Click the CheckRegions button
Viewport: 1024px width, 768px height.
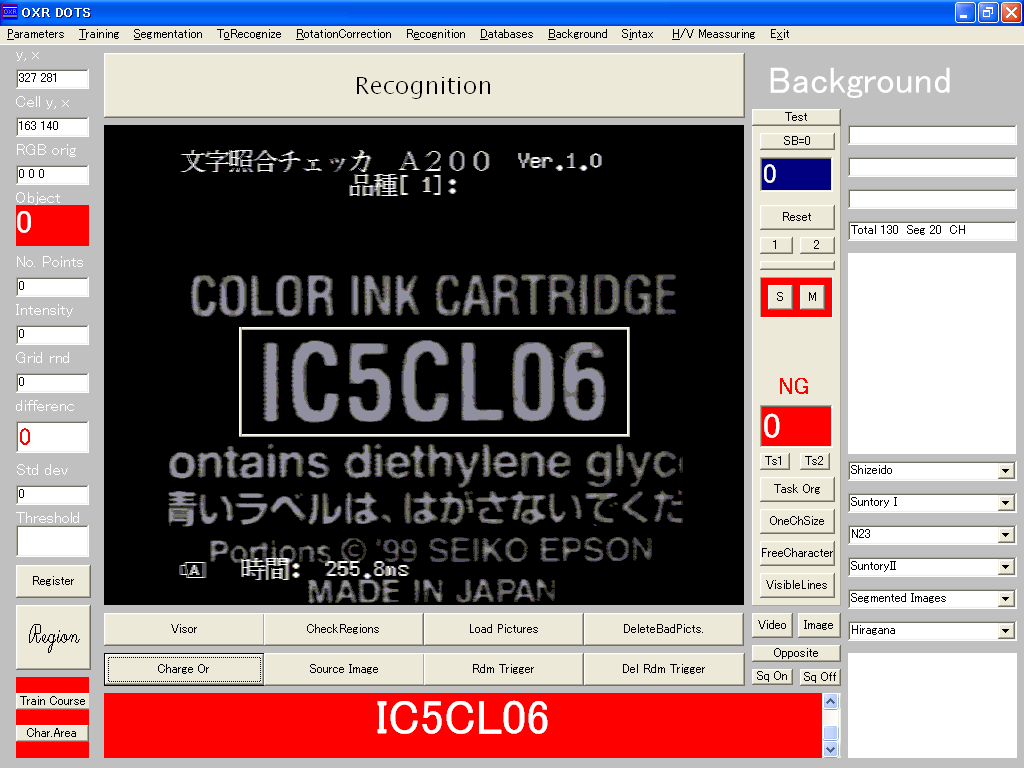click(x=344, y=629)
